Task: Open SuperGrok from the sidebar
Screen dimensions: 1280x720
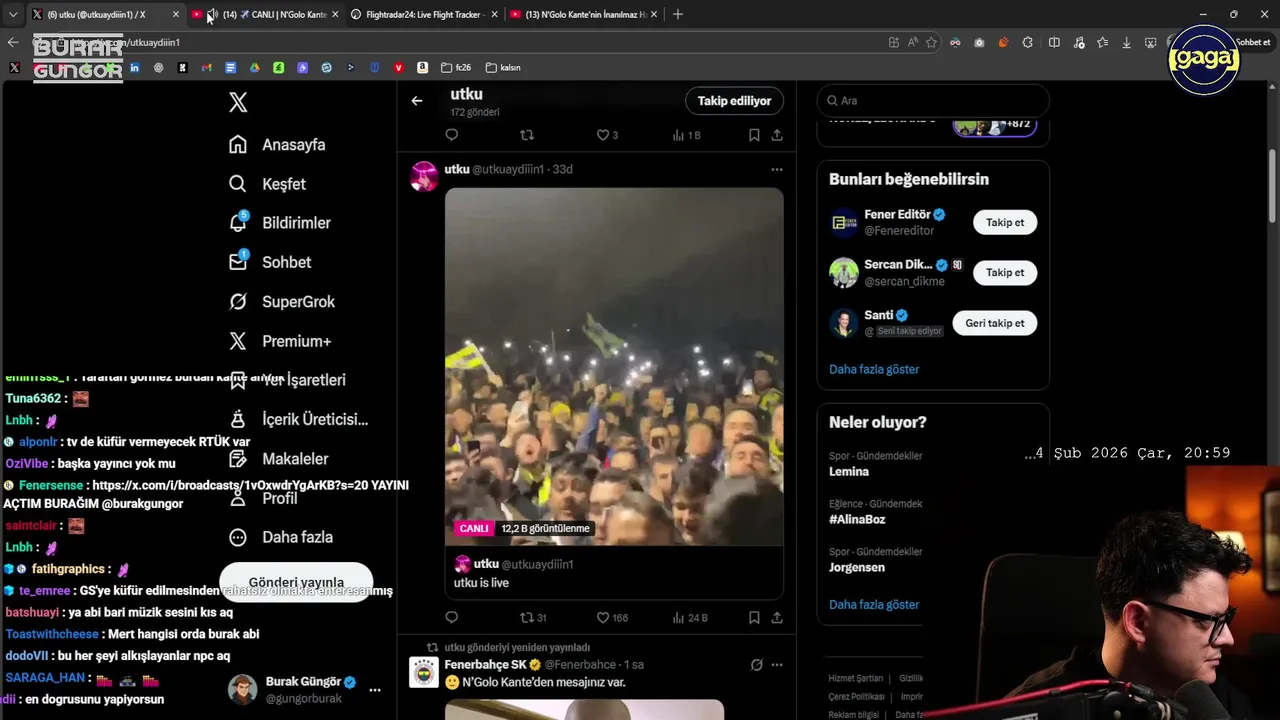Action: (282, 301)
